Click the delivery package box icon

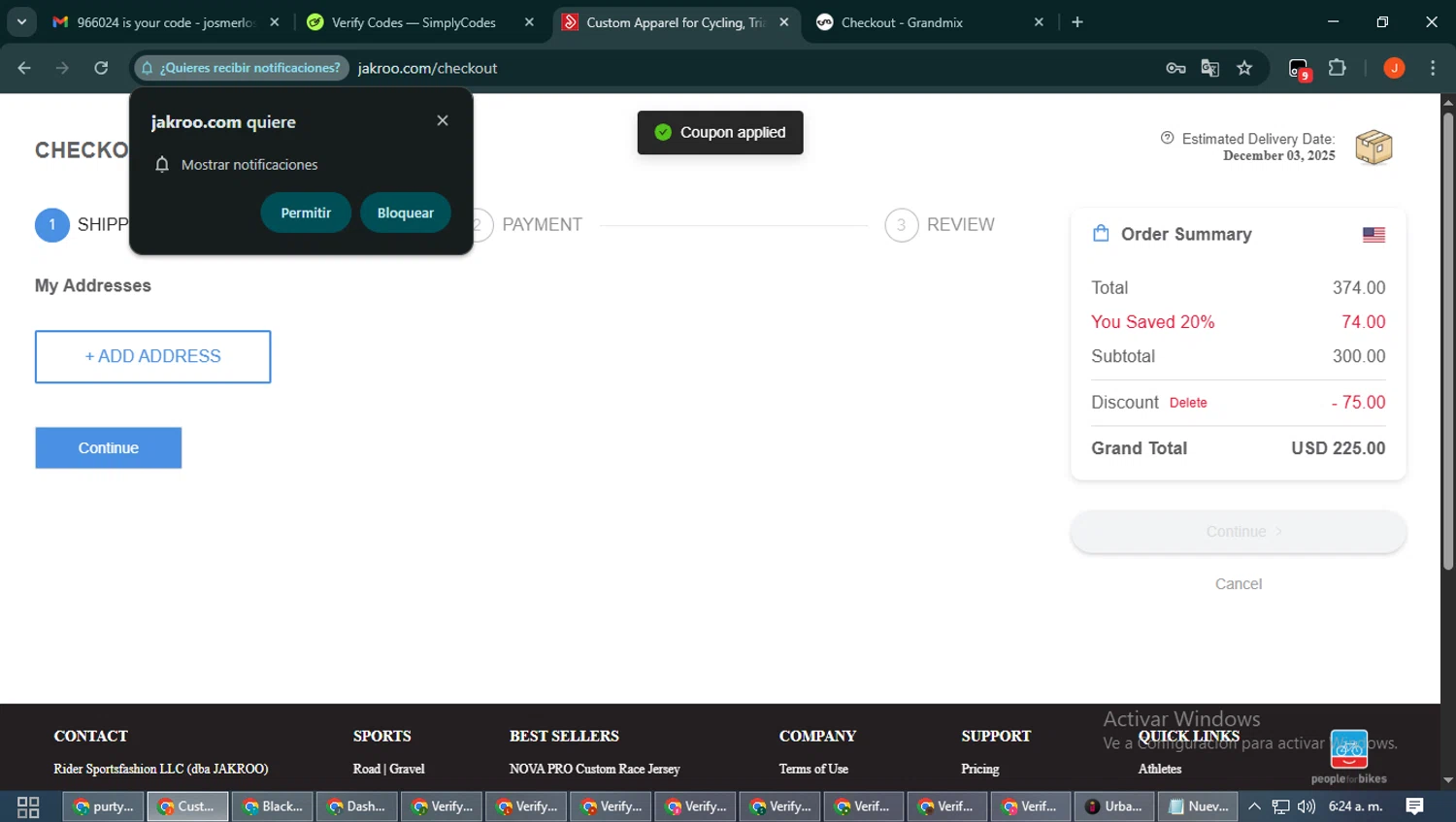tap(1373, 148)
